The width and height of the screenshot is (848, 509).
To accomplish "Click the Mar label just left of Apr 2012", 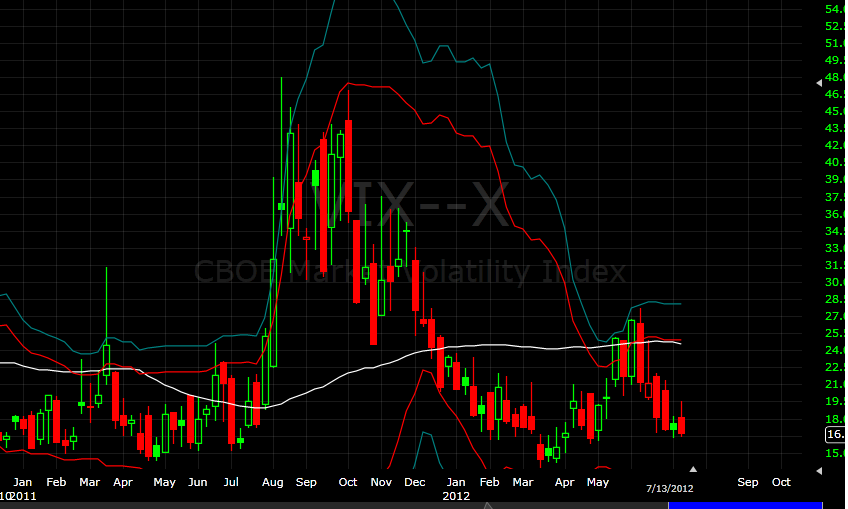I will (522, 482).
